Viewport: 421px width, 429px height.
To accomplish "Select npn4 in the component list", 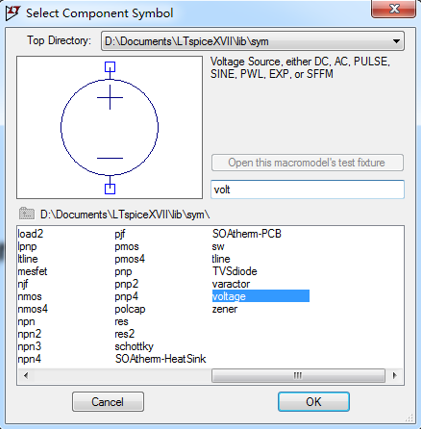I will [29, 359].
